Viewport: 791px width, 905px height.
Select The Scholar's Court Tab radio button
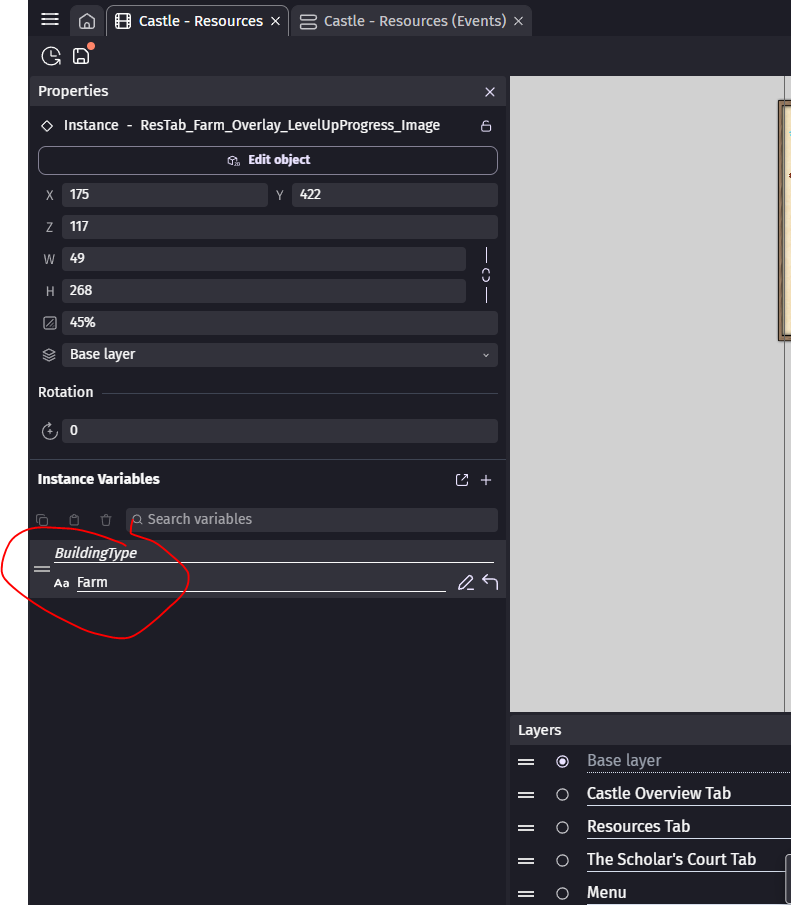(562, 861)
